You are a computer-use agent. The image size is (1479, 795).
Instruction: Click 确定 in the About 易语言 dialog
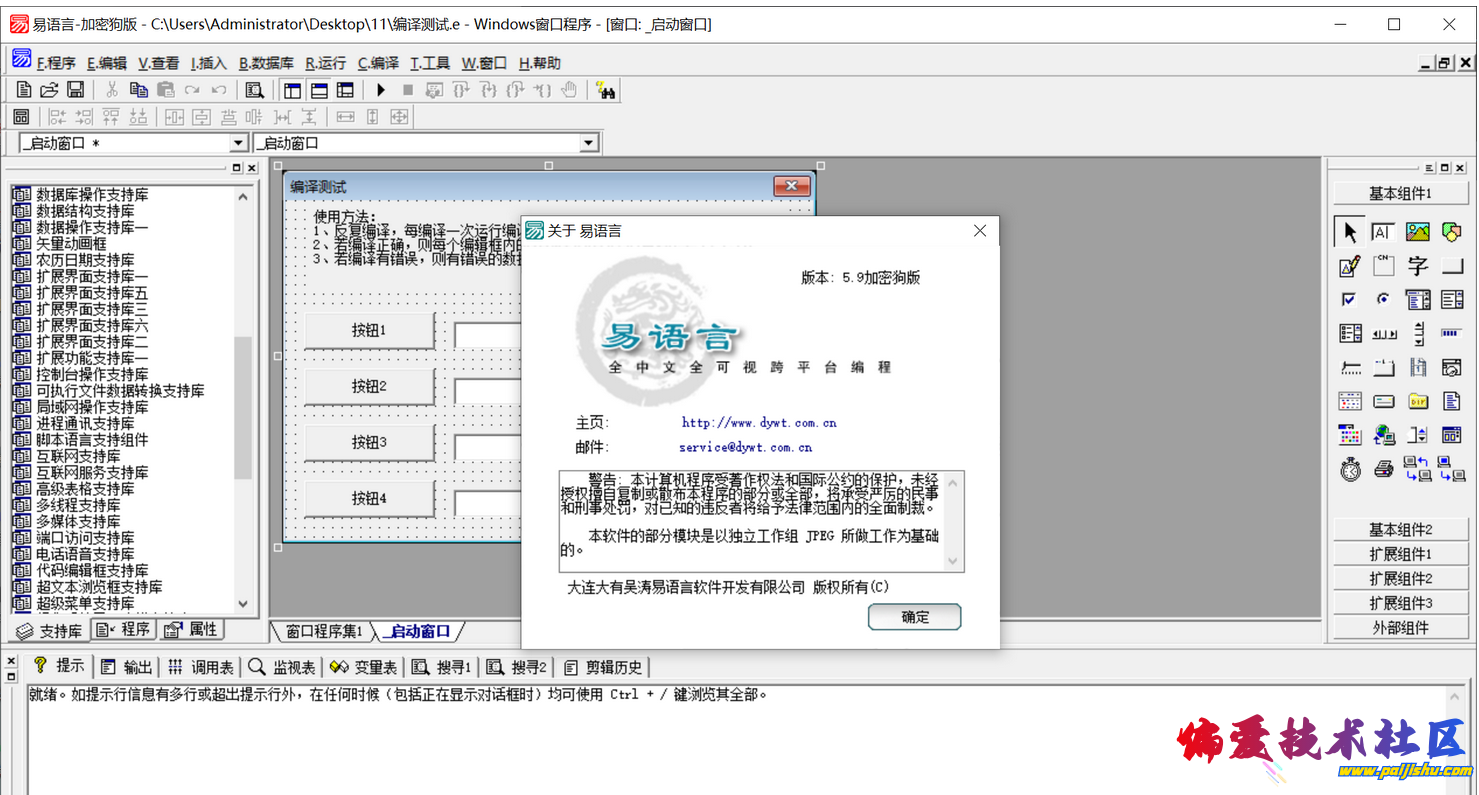point(913,617)
